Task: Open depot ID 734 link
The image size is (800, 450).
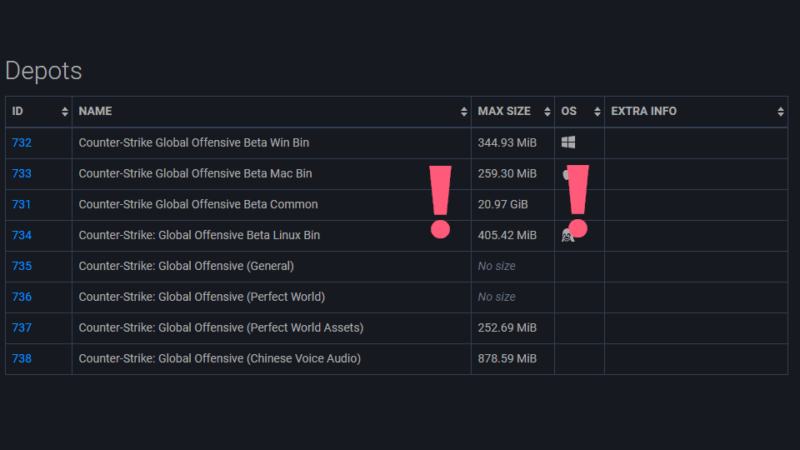Action: point(22,236)
